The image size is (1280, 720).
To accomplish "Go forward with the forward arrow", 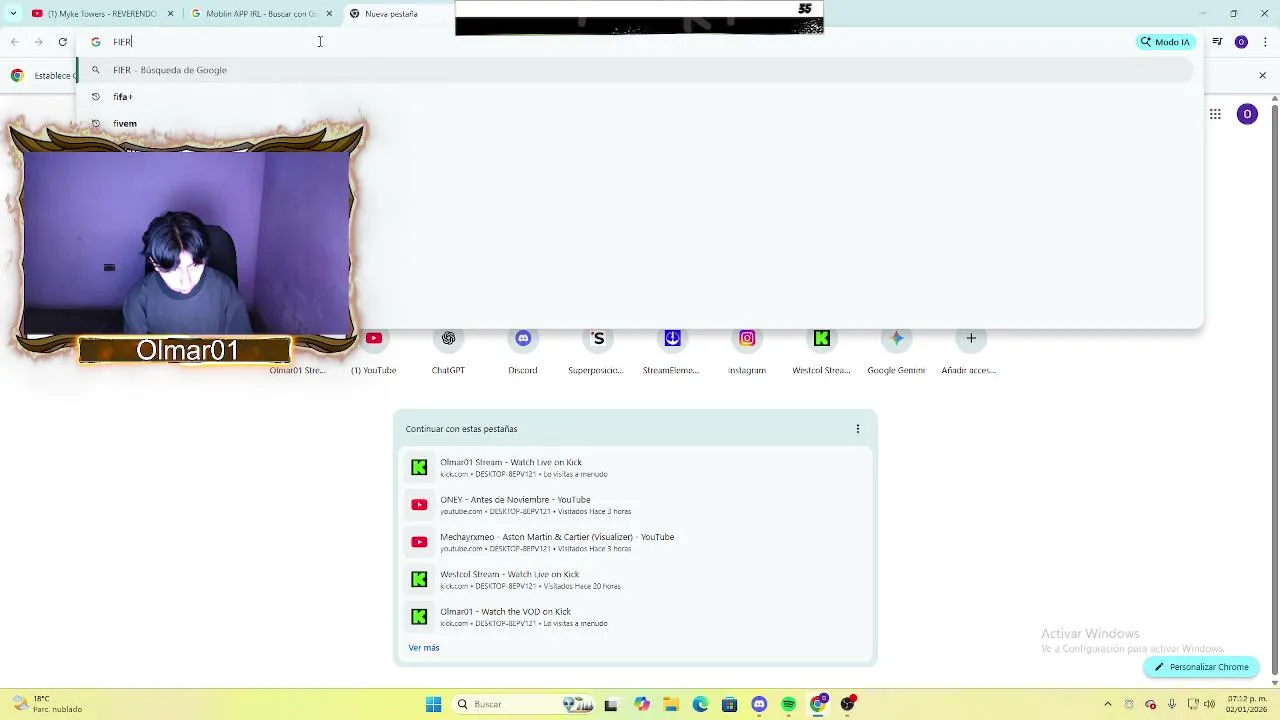I will tap(38, 42).
